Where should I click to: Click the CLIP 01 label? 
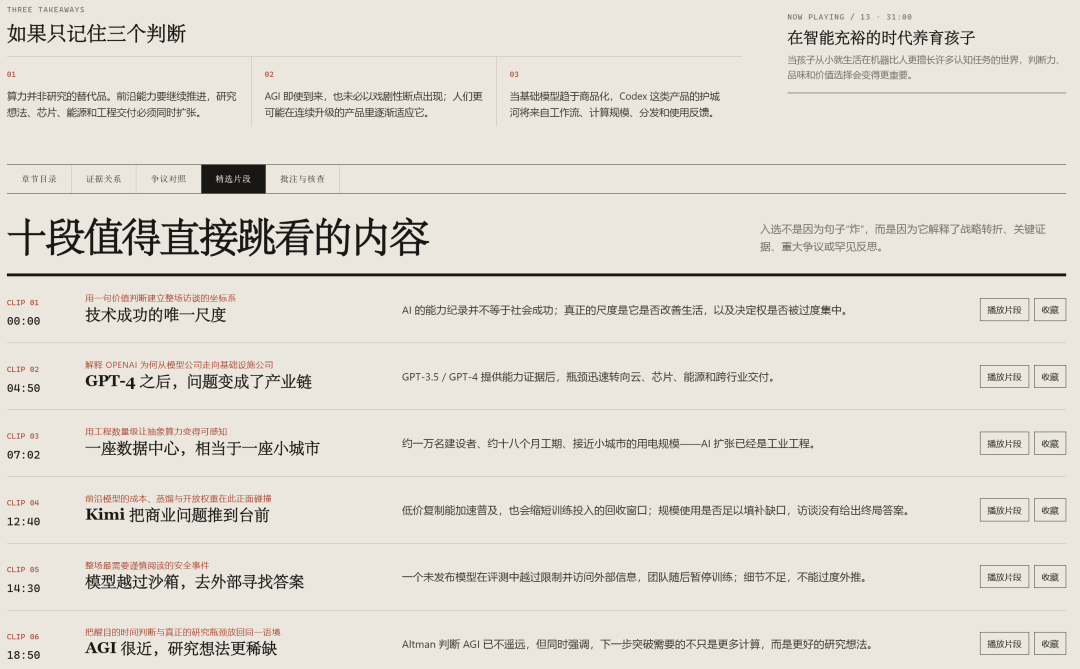(x=23, y=302)
